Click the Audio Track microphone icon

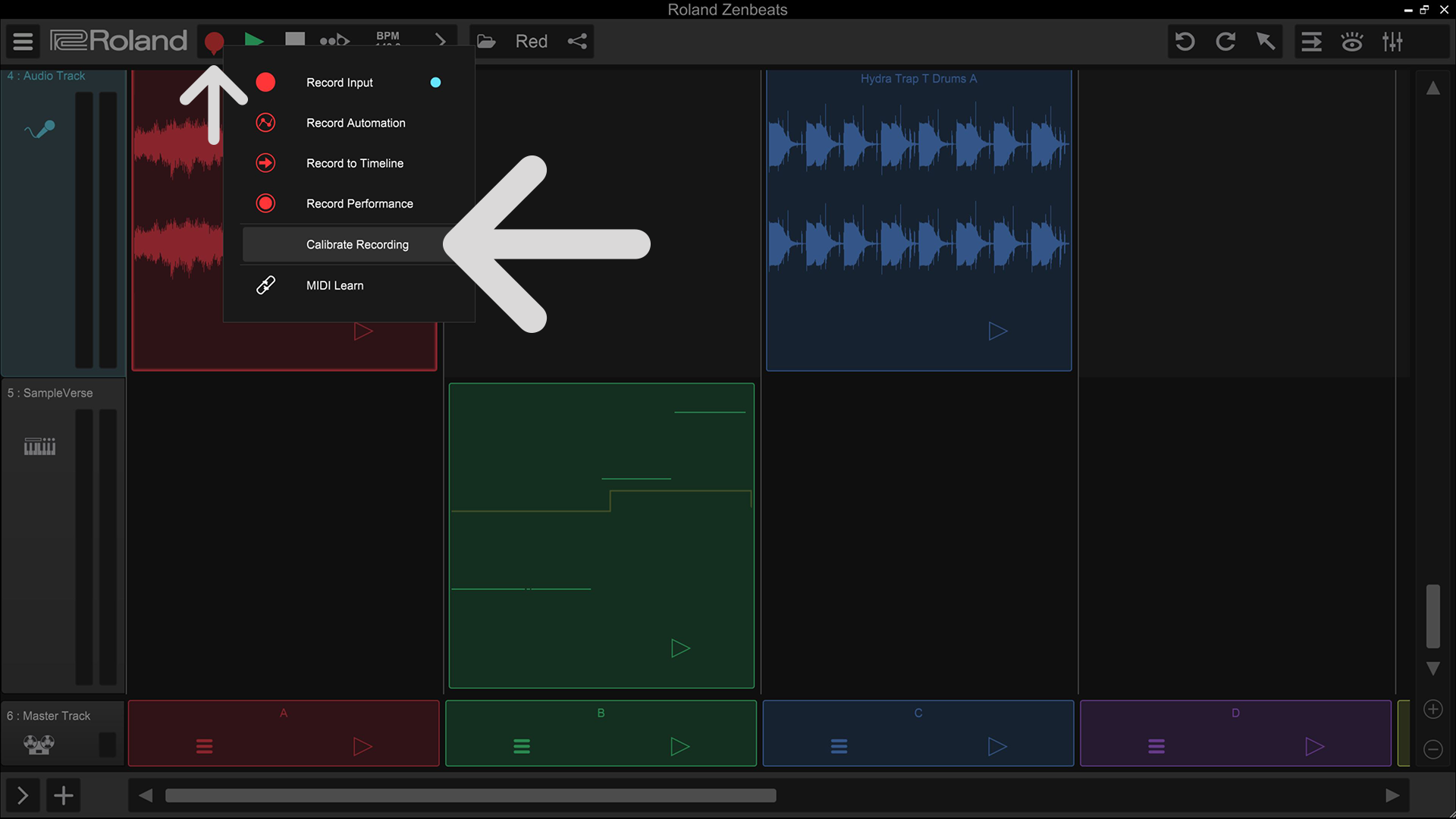pyautogui.click(x=39, y=130)
